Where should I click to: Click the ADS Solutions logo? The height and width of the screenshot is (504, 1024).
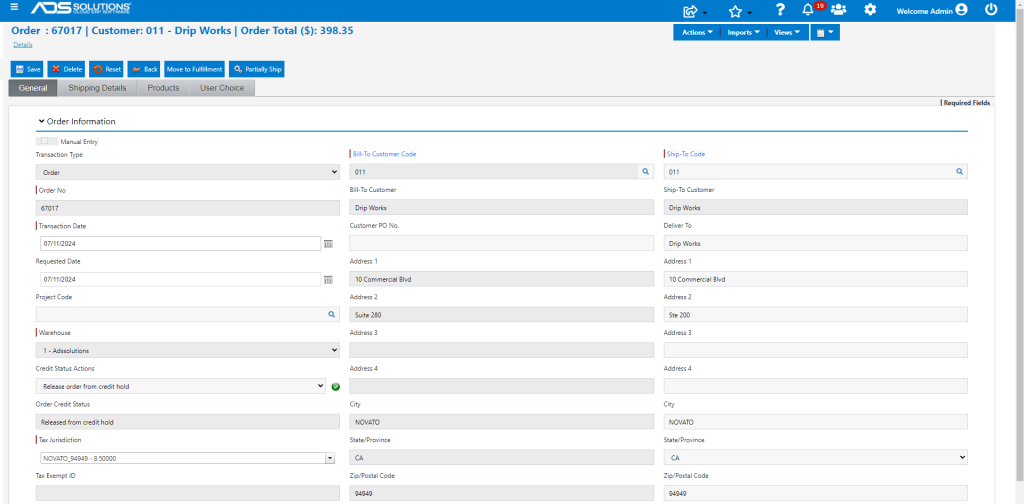(x=80, y=8)
